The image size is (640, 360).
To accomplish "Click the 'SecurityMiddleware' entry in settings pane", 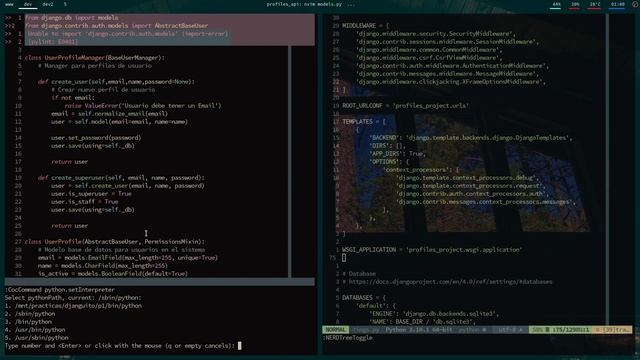I will click(x=436, y=33).
